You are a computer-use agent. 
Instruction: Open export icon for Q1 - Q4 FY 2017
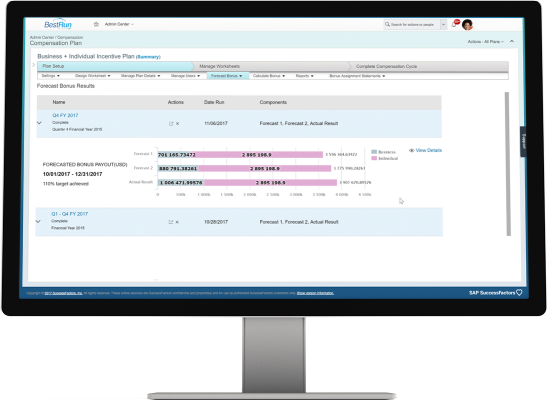coord(171,222)
